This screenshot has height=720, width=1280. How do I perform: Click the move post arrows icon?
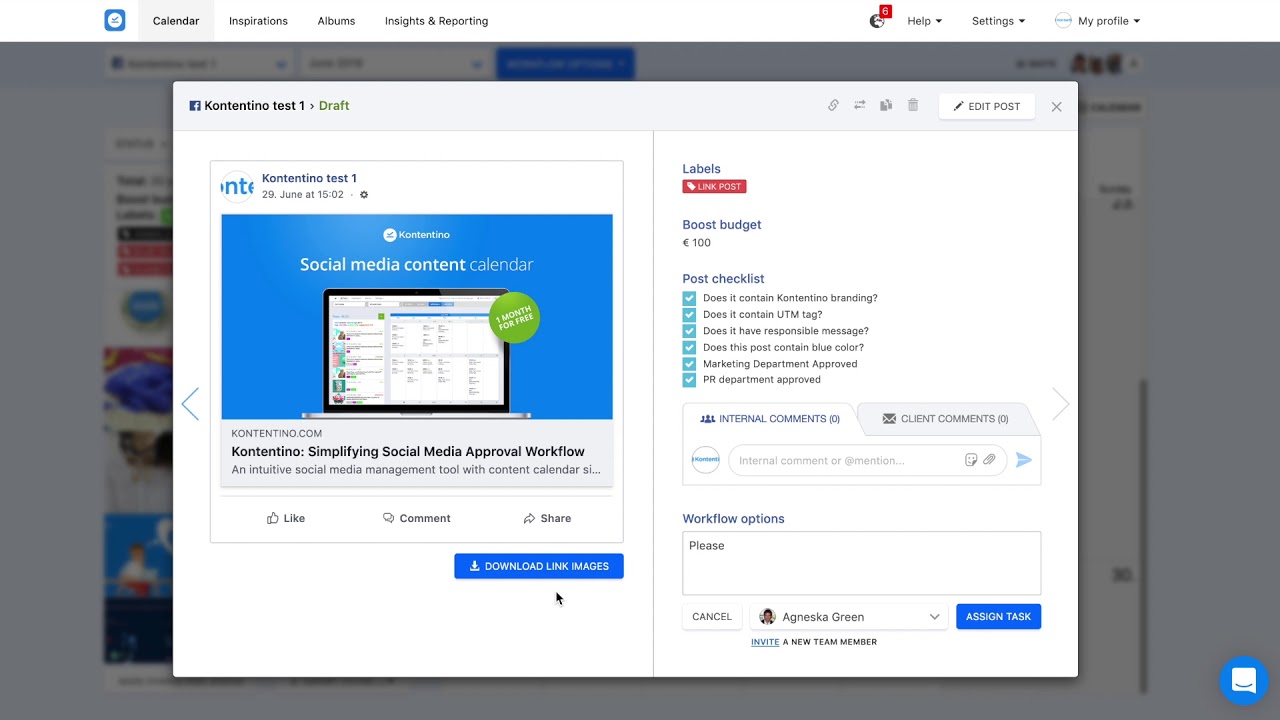pos(859,105)
